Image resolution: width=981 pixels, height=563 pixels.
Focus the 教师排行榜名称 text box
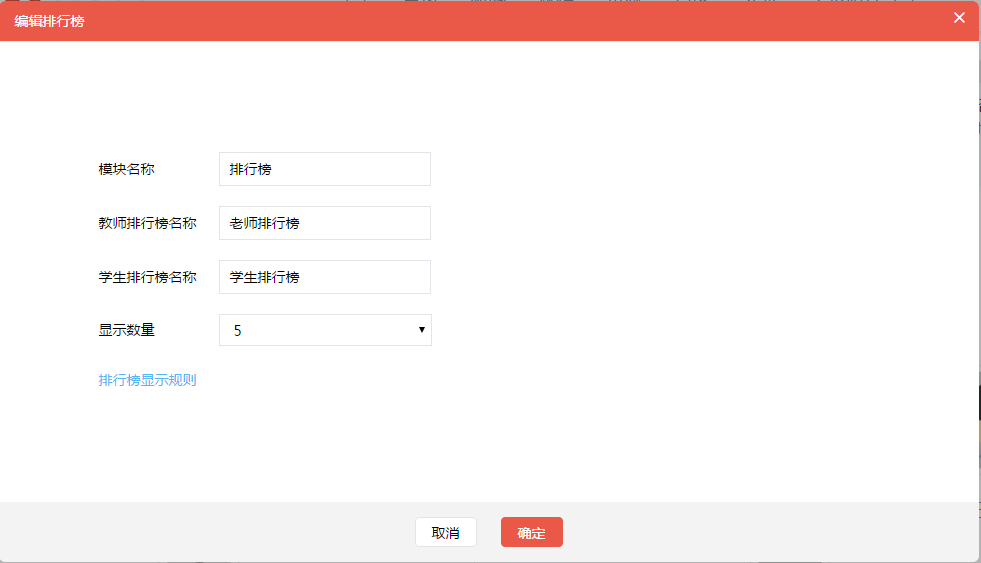(325, 223)
